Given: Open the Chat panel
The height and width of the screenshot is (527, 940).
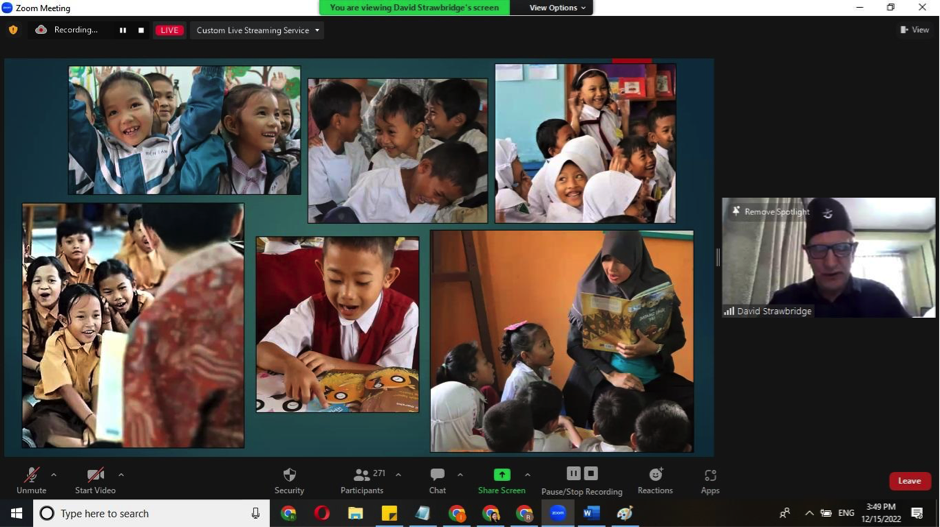Looking at the screenshot, I should (438, 481).
